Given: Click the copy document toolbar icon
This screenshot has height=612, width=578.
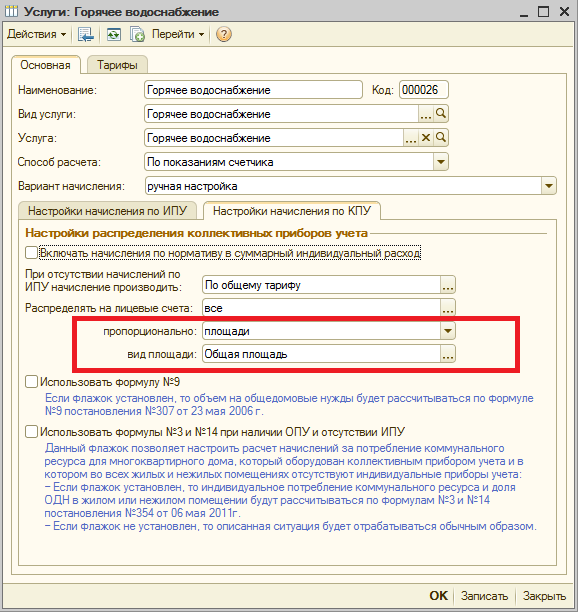Looking at the screenshot, I should pyautogui.click(x=137, y=34).
